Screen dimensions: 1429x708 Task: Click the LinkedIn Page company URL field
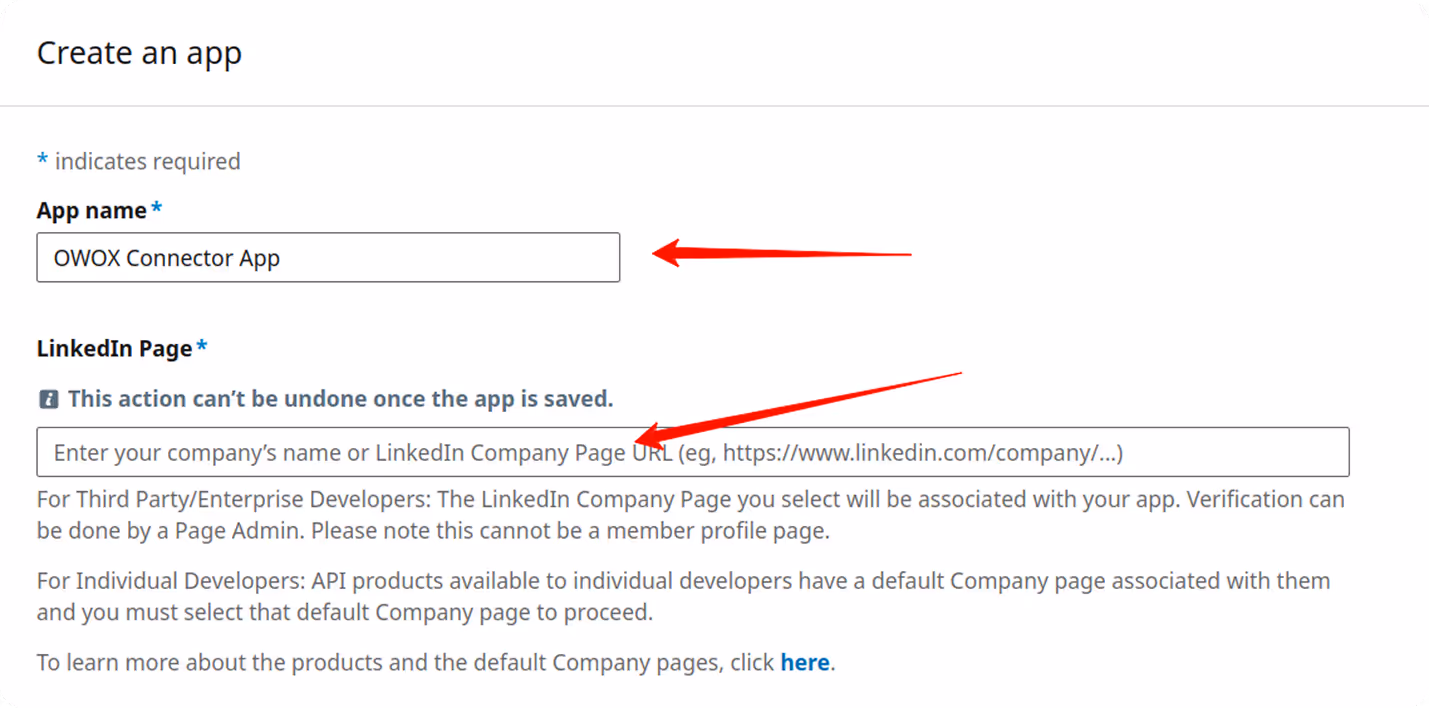(x=692, y=452)
